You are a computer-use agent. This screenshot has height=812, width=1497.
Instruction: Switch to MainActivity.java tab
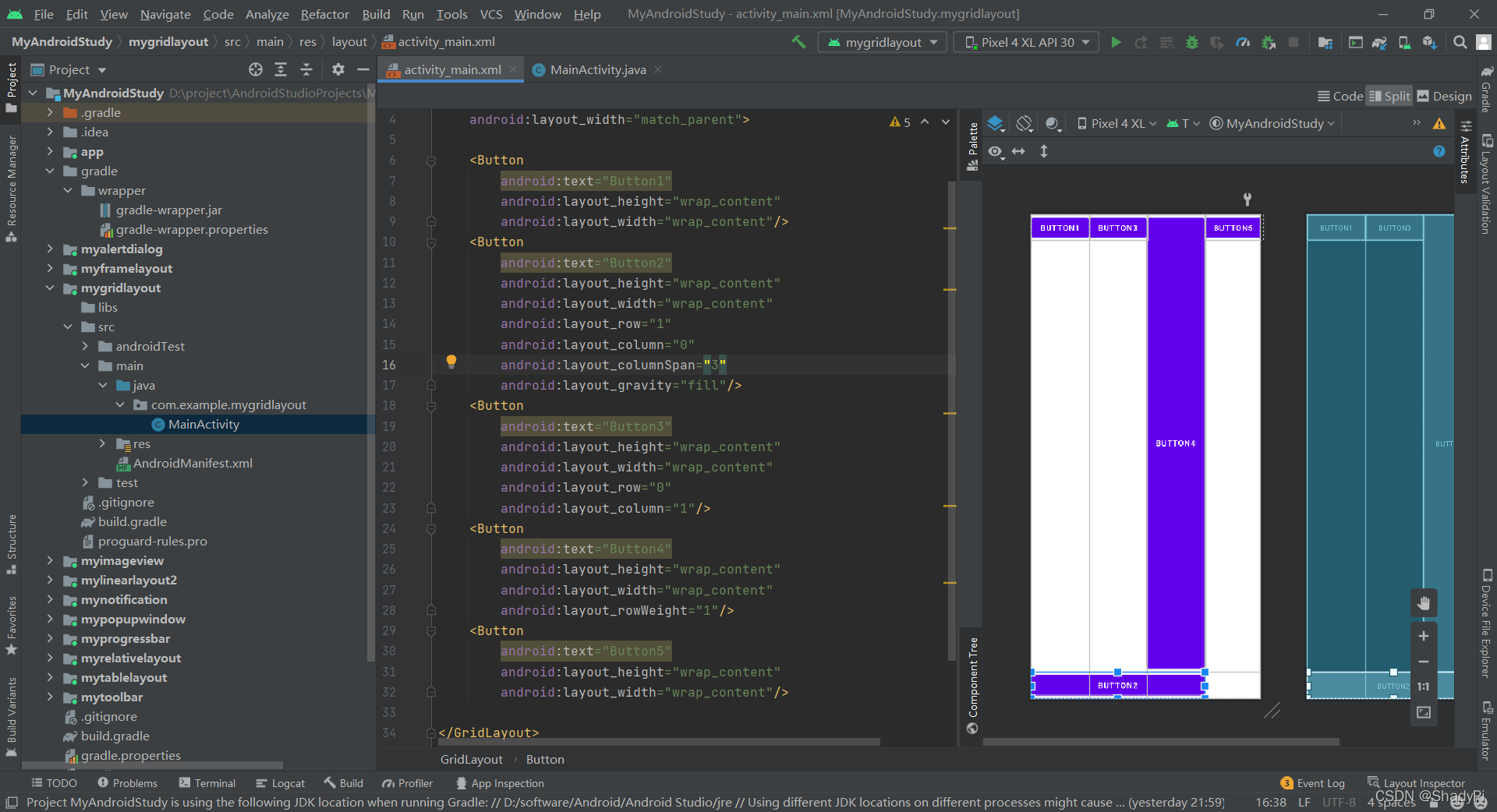click(x=597, y=69)
